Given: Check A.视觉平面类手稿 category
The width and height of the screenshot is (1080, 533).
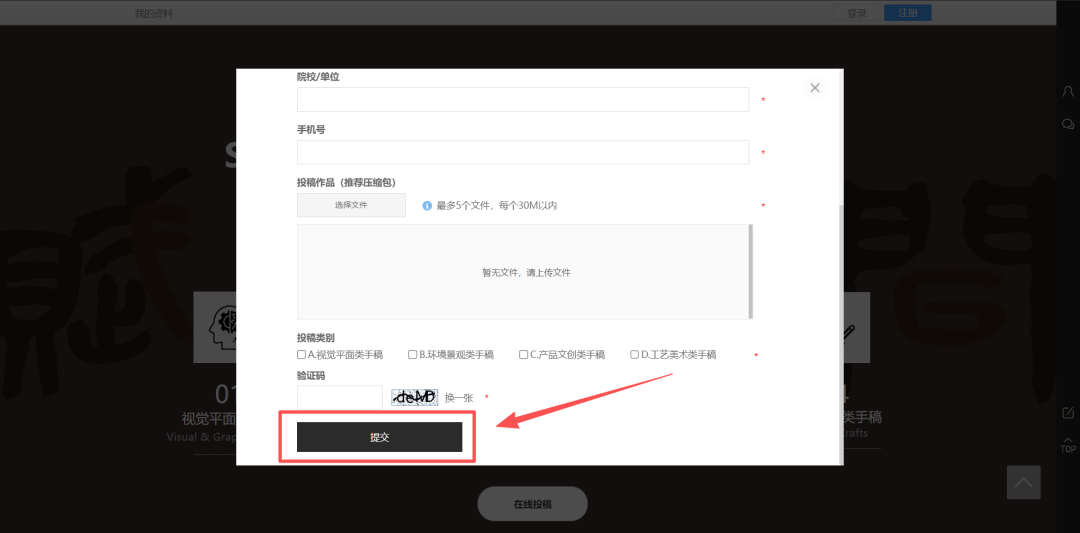Looking at the screenshot, I should click(301, 355).
